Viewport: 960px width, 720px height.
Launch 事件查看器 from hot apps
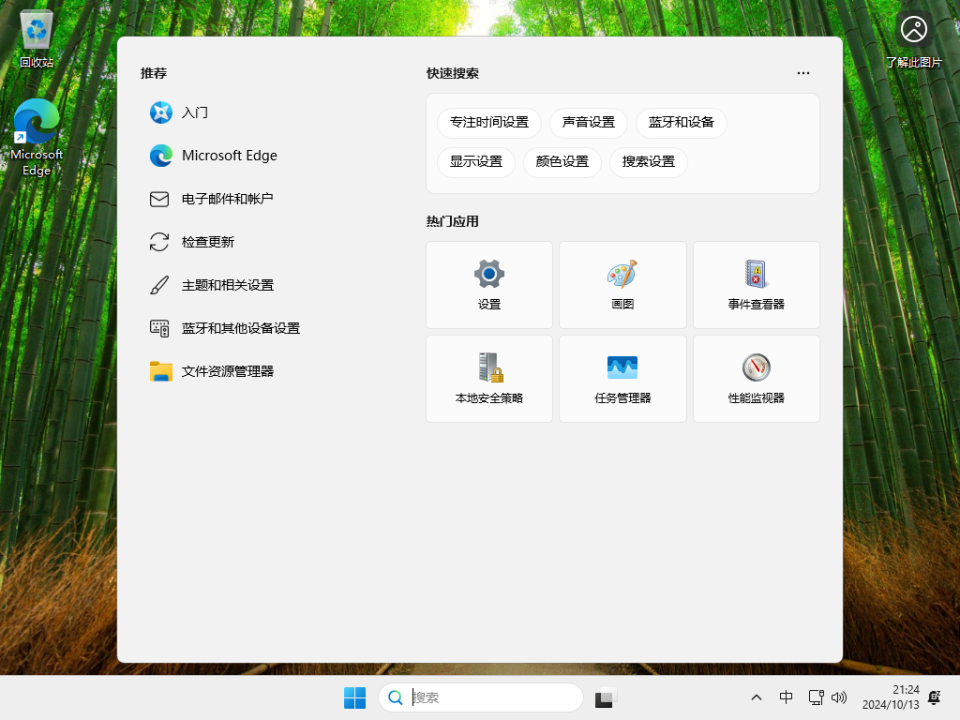[756, 284]
